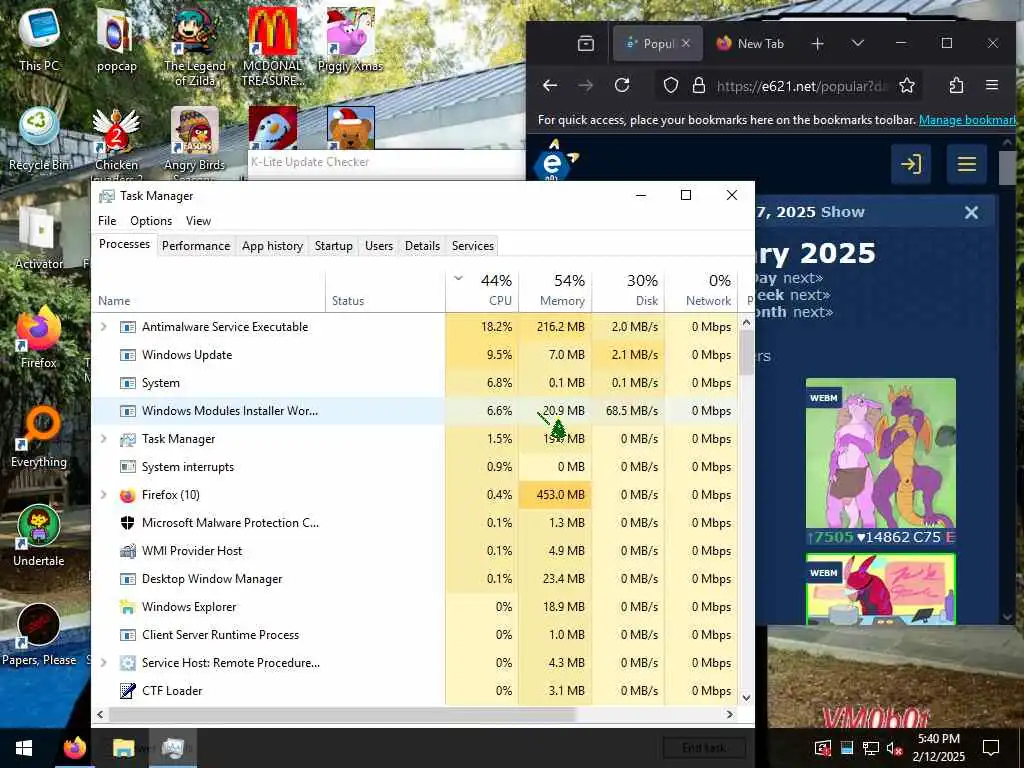This screenshot has width=1024, height=768.
Task: Select the Windows Explorer process row
Action: pos(415,607)
